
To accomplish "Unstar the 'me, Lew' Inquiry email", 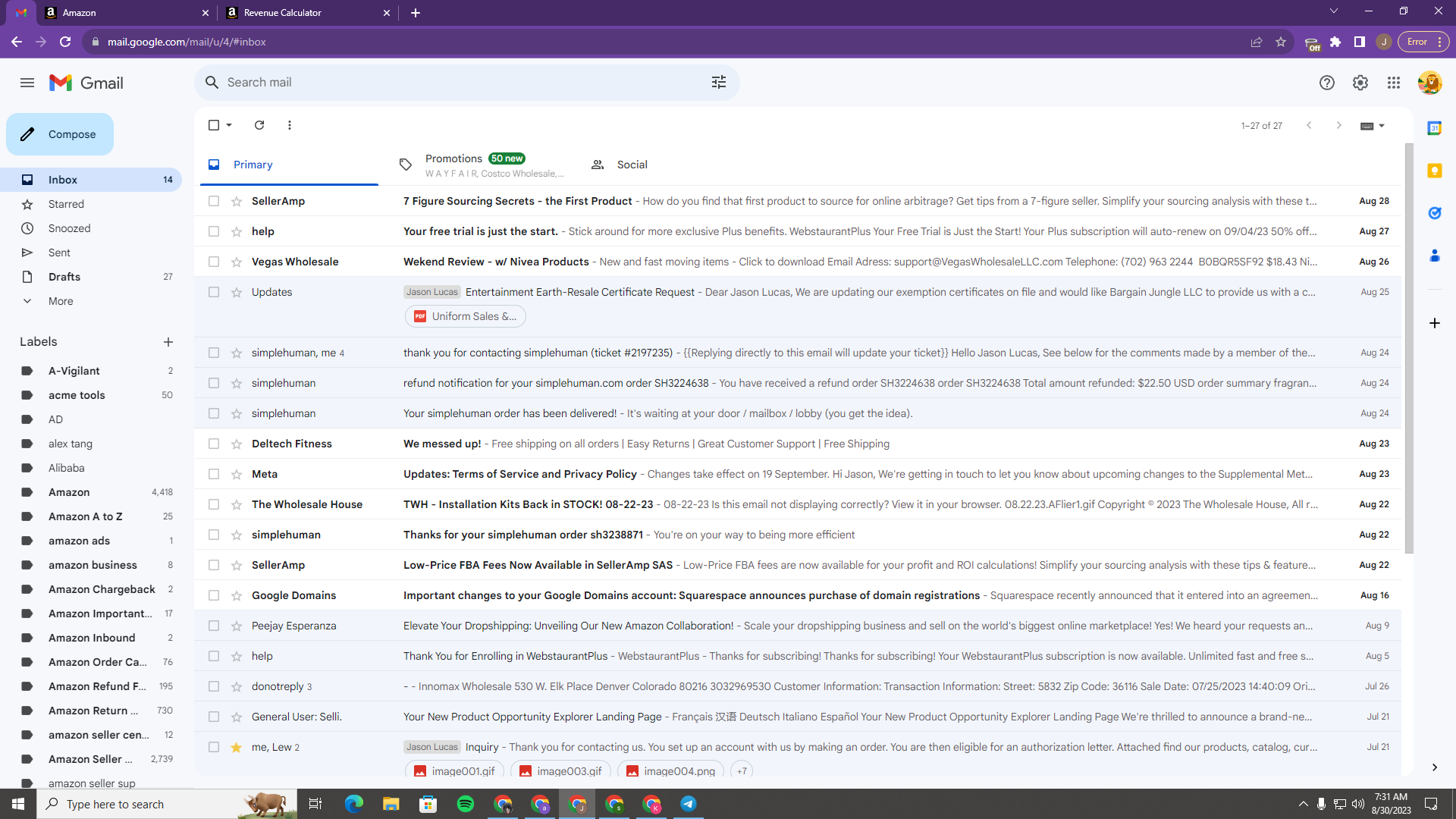I will click(237, 747).
